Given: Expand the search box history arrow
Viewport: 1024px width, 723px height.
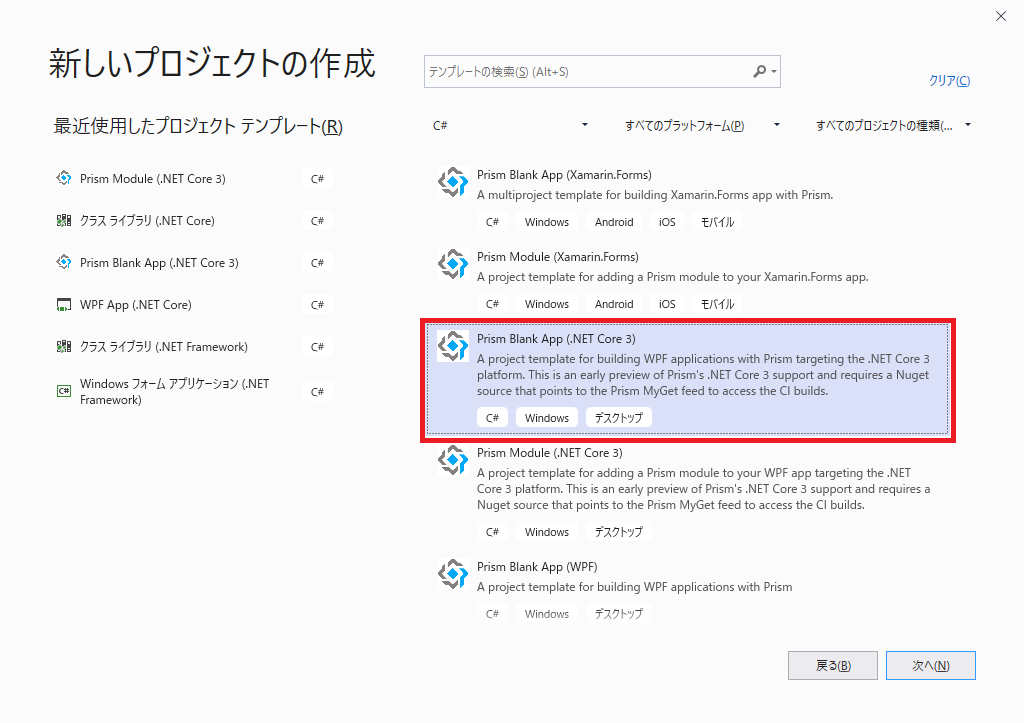Looking at the screenshot, I should coord(774,71).
